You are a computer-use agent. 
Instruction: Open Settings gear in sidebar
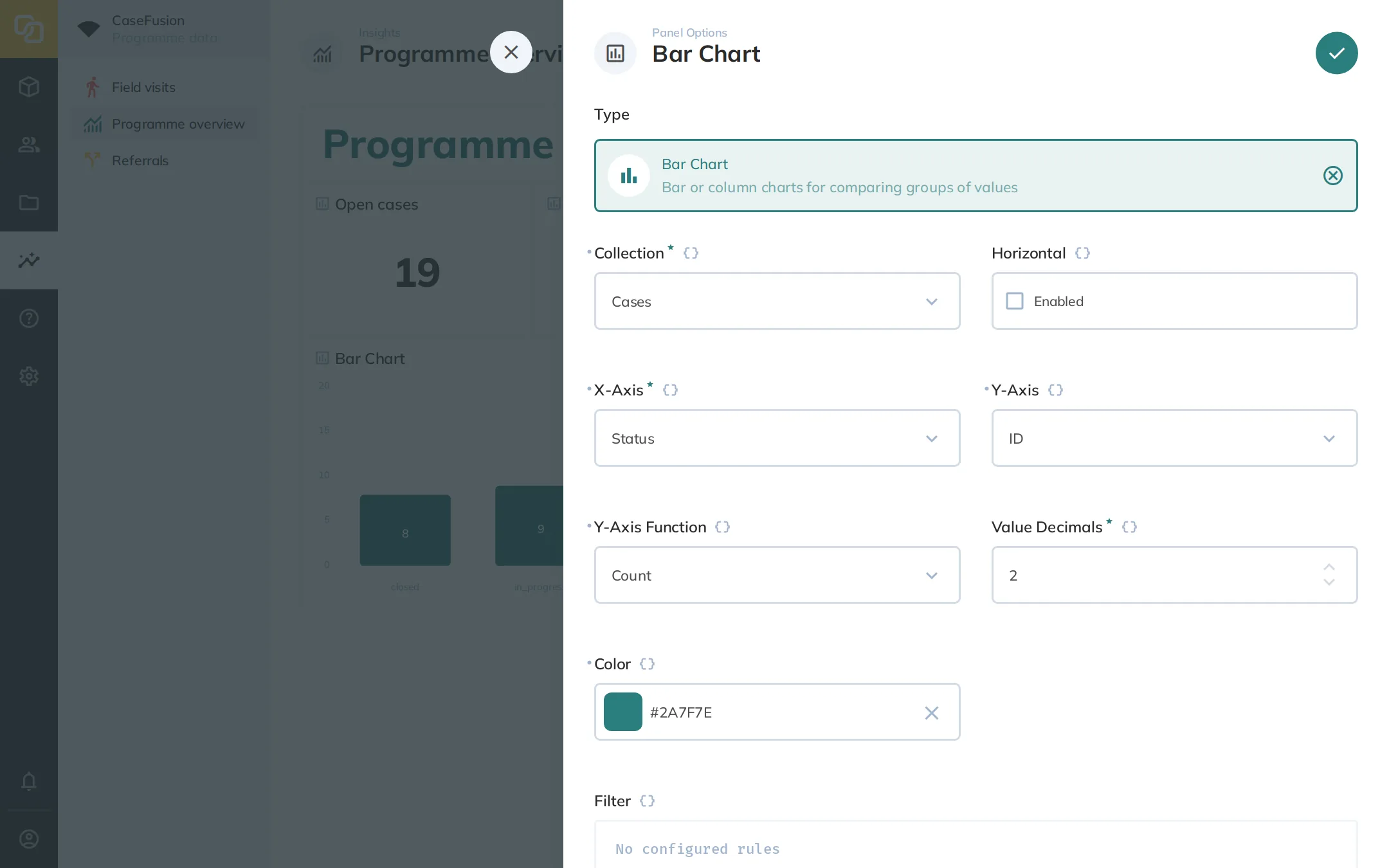29,376
